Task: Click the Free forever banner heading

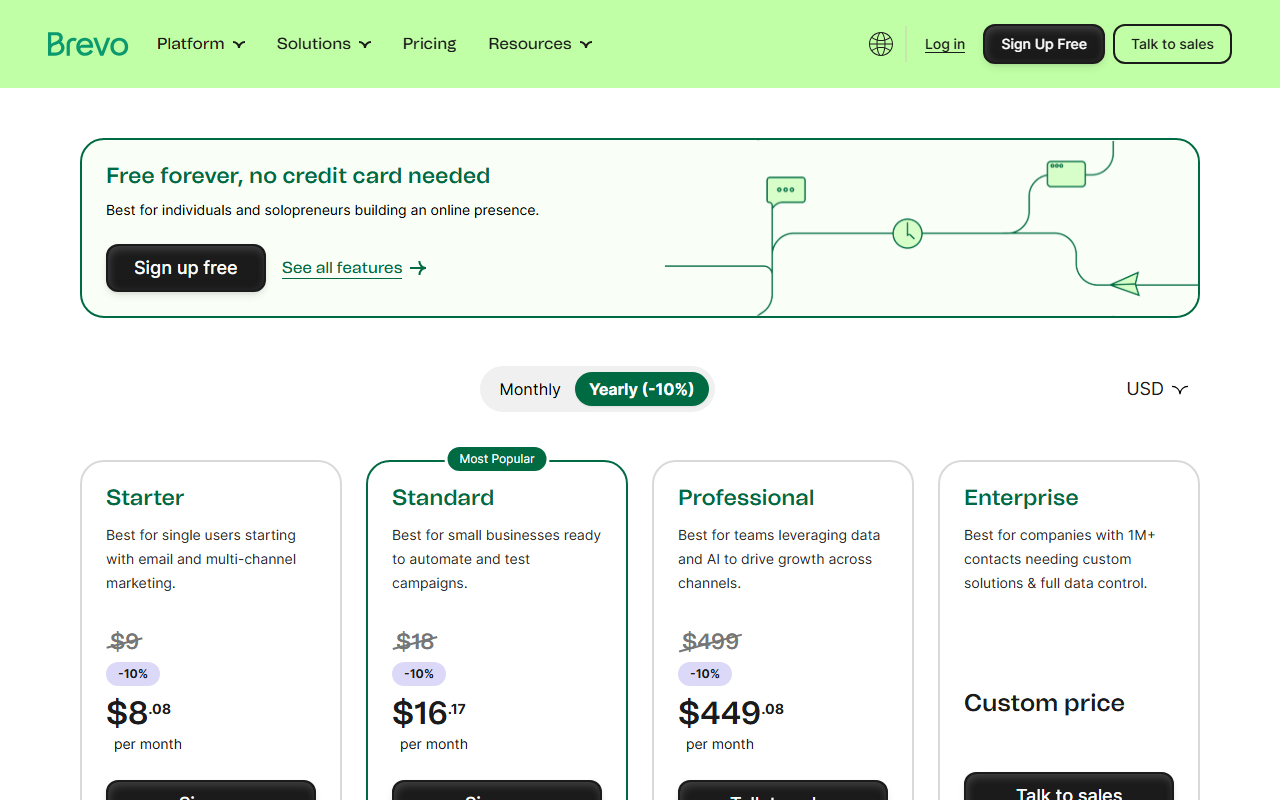Action: click(x=298, y=176)
